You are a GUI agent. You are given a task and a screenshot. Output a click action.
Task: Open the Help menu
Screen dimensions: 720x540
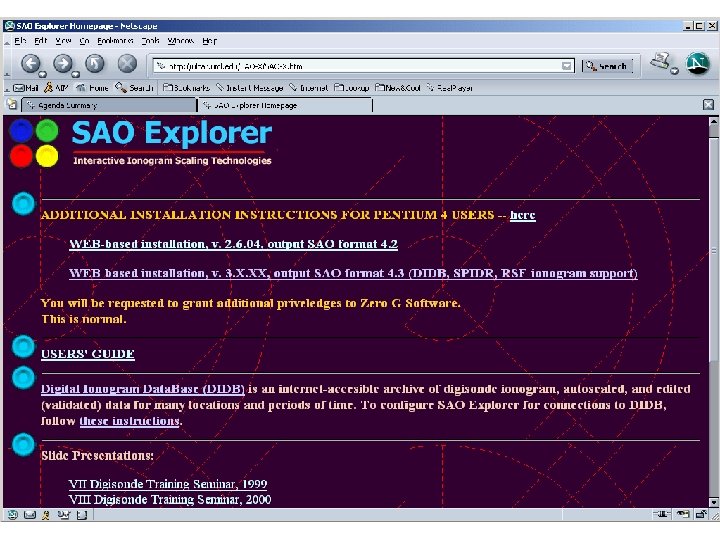coord(209,40)
